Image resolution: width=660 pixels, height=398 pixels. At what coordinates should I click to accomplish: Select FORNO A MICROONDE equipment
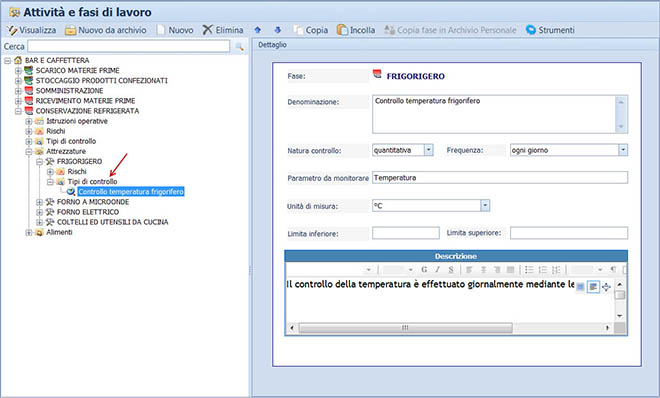click(x=93, y=202)
